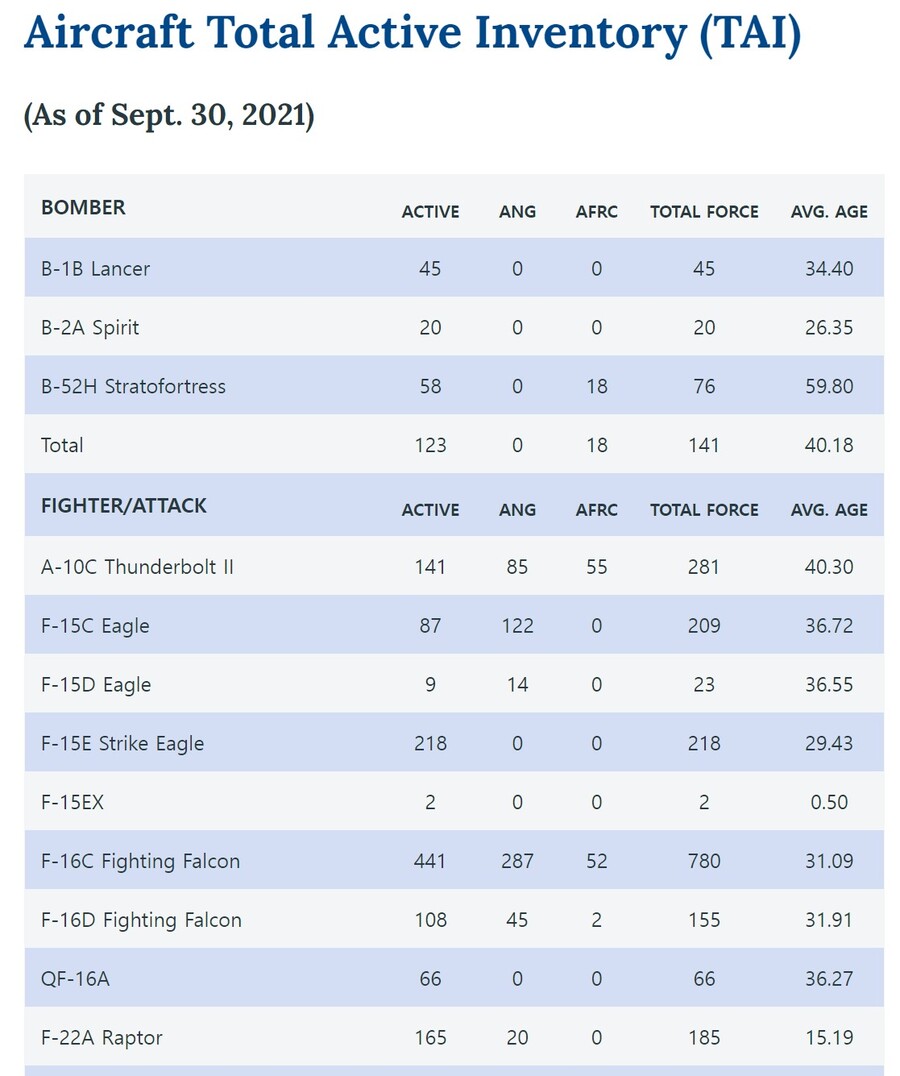Select the FIGHTER/ATTACK section header label

pos(124,506)
